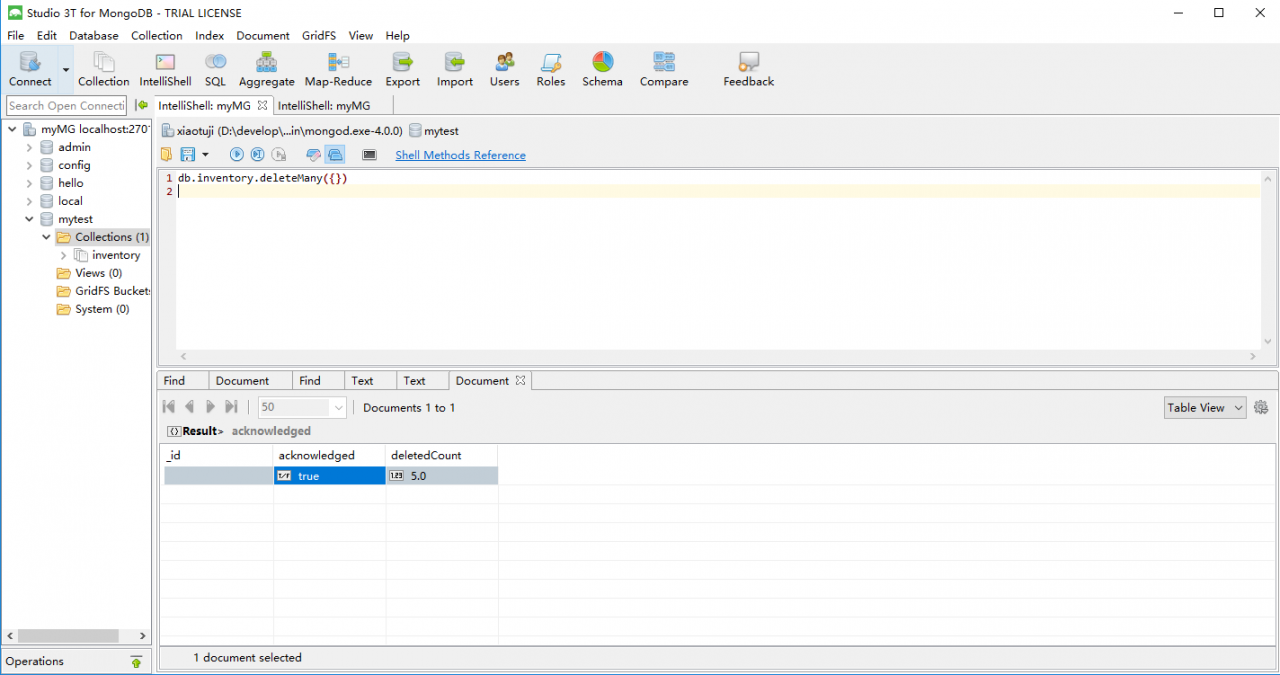The width and height of the screenshot is (1280, 675).
Task: Click the Map-Reduce toolbar icon
Action: click(338, 69)
